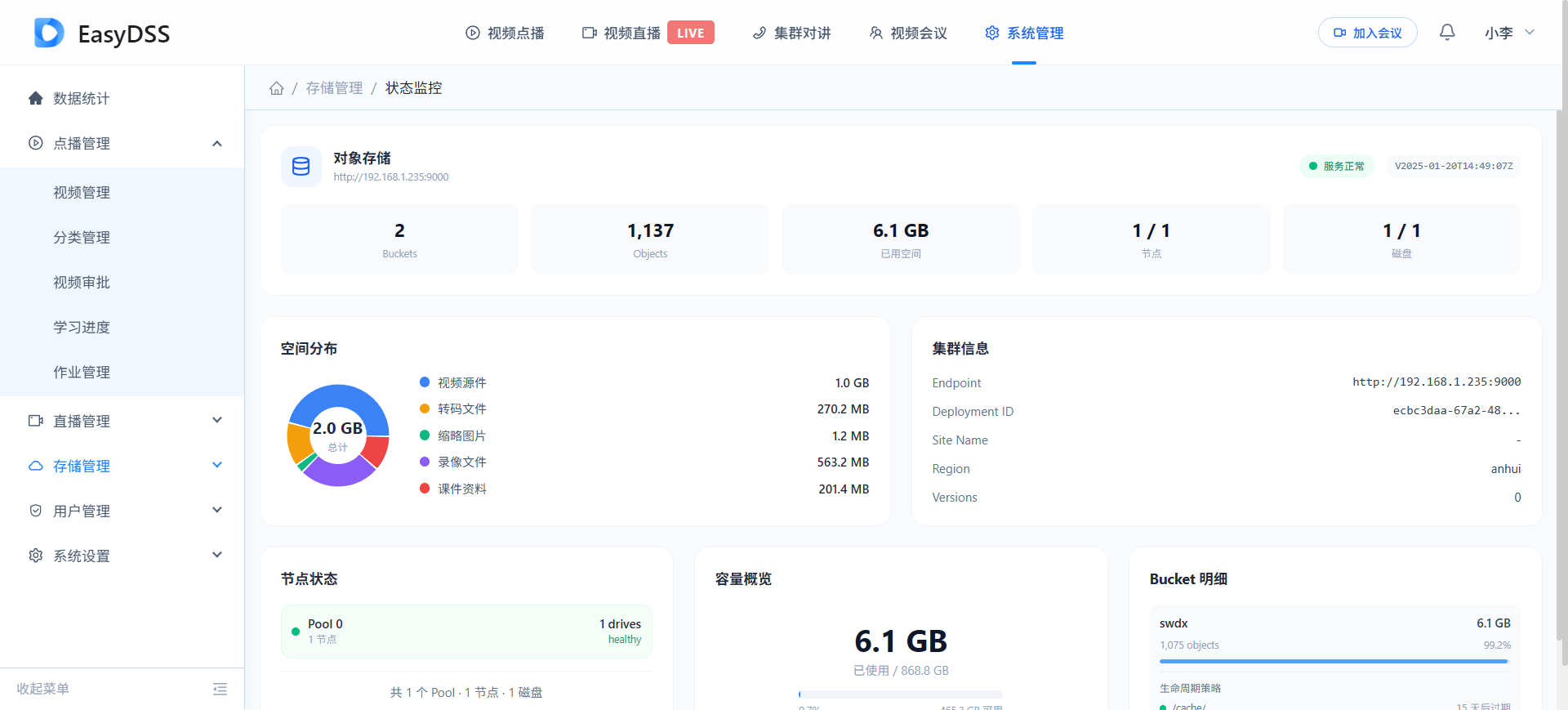The image size is (1568, 710).
Task: Open 集群对讲 in the top navigation
Action: point(791,33)
